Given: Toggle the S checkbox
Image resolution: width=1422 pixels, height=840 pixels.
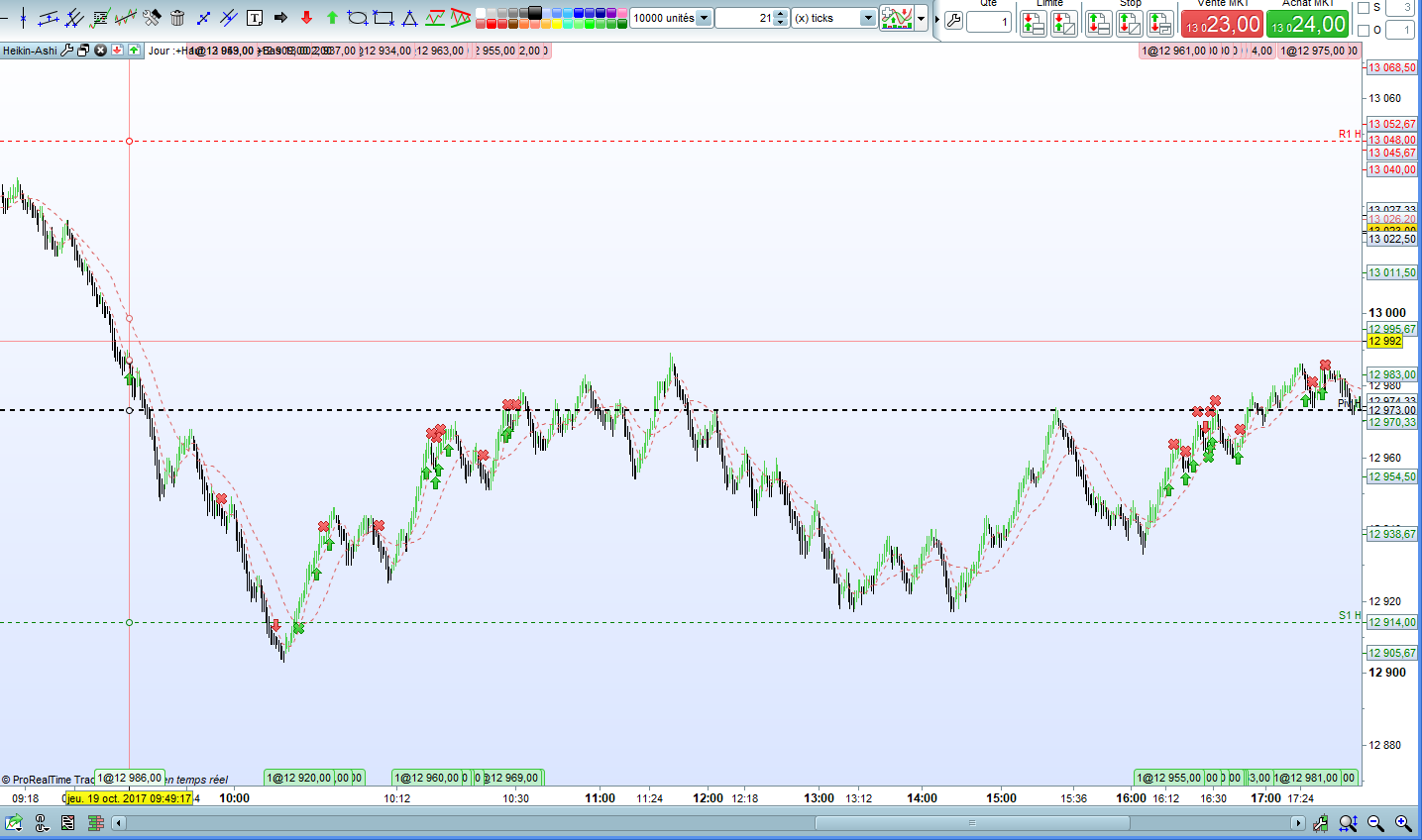Looking at the screenshot, I should 1364,8.
